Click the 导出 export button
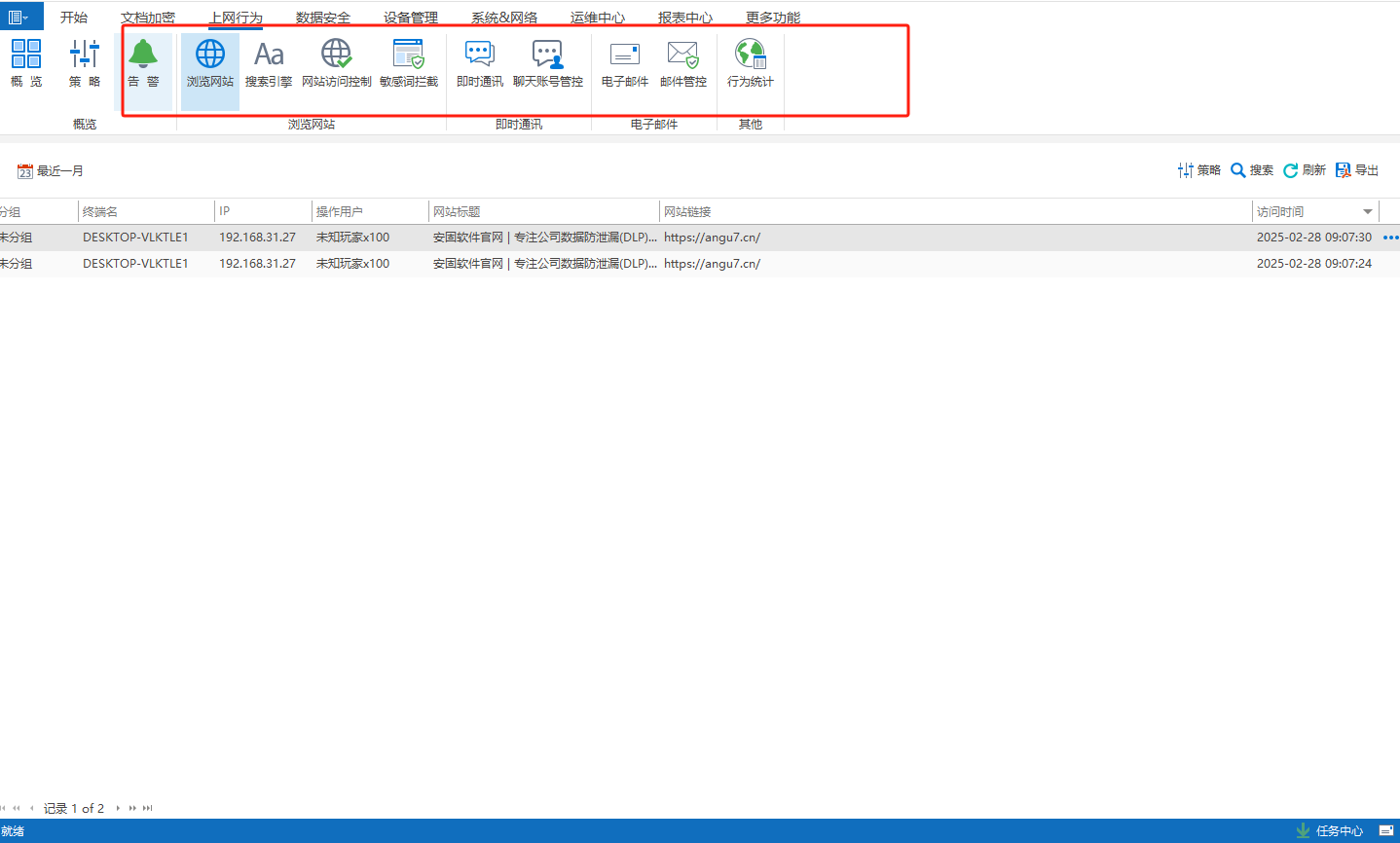Image resolution: width=1400 pixels, height=843 pixels. (1357, 170)
